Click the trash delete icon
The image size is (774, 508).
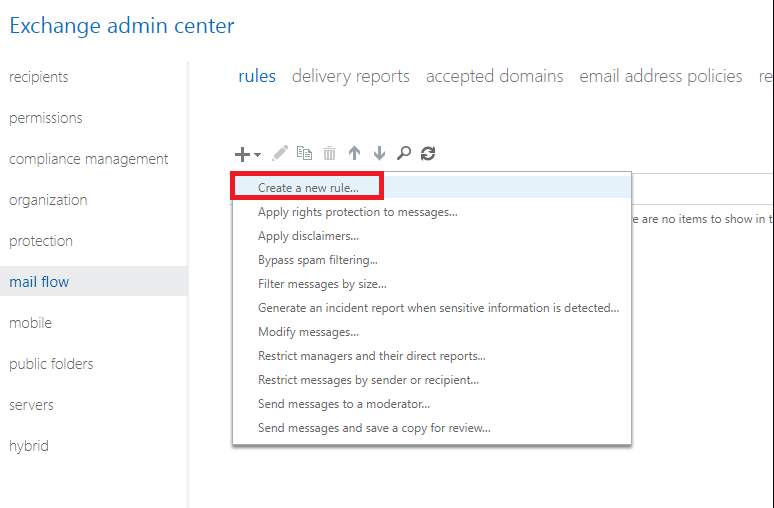click(x=329, y=154)
